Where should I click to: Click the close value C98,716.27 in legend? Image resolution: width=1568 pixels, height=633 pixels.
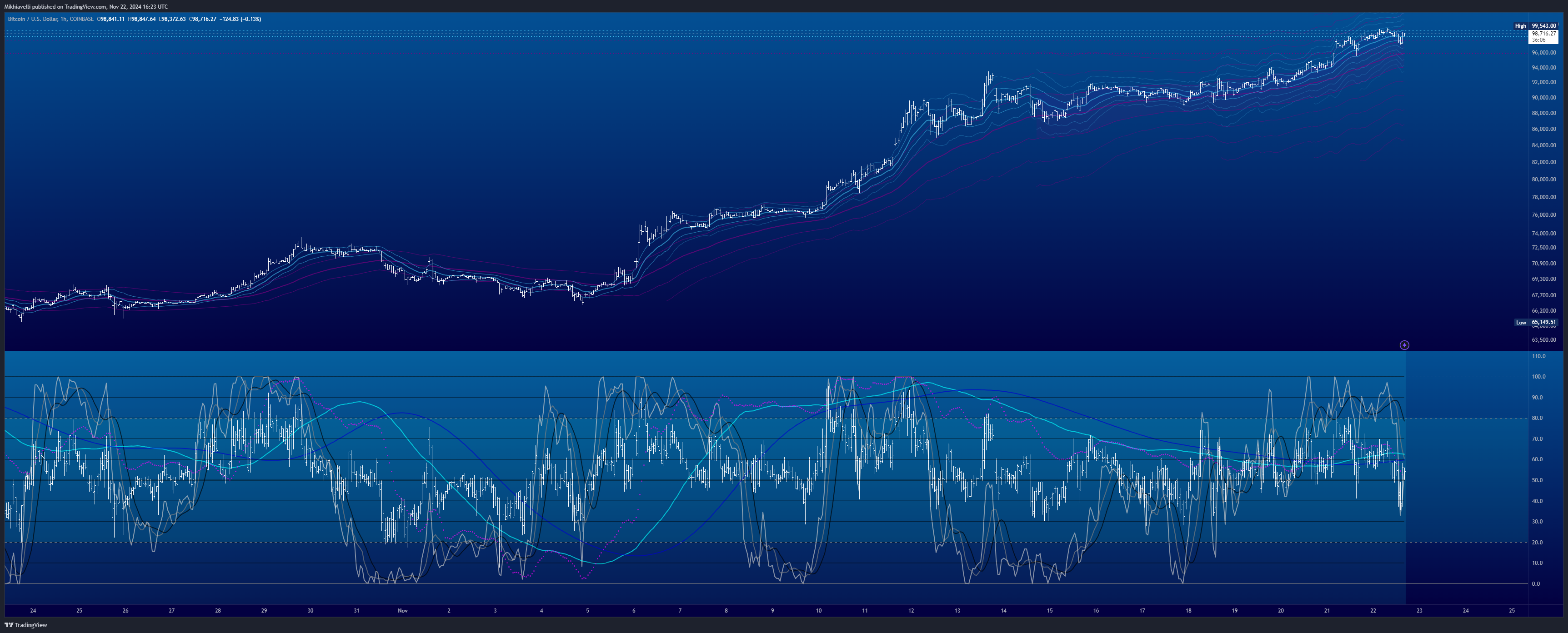point(203,19)
